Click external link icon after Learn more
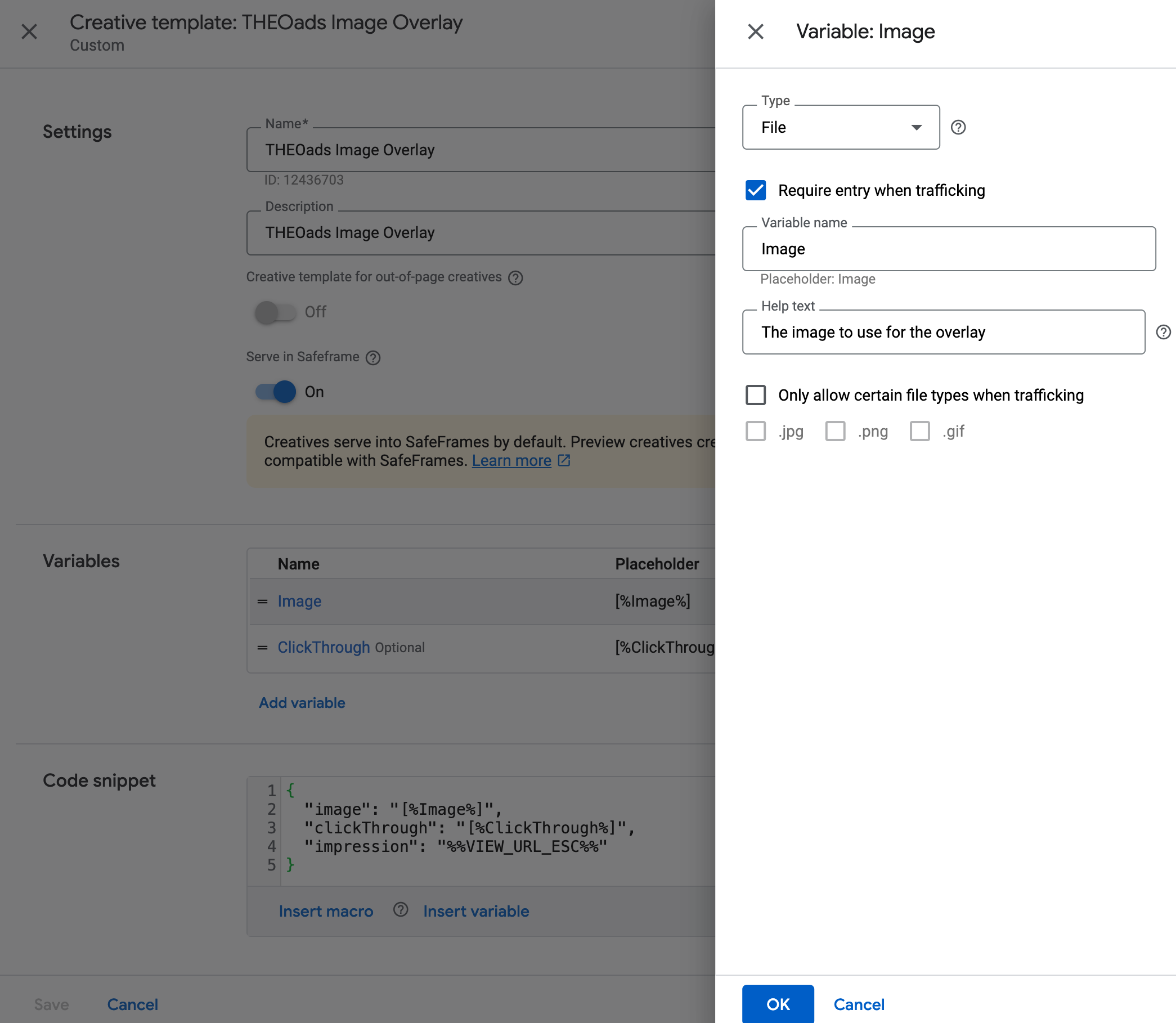The image size is (1176, 1023). 564,460
